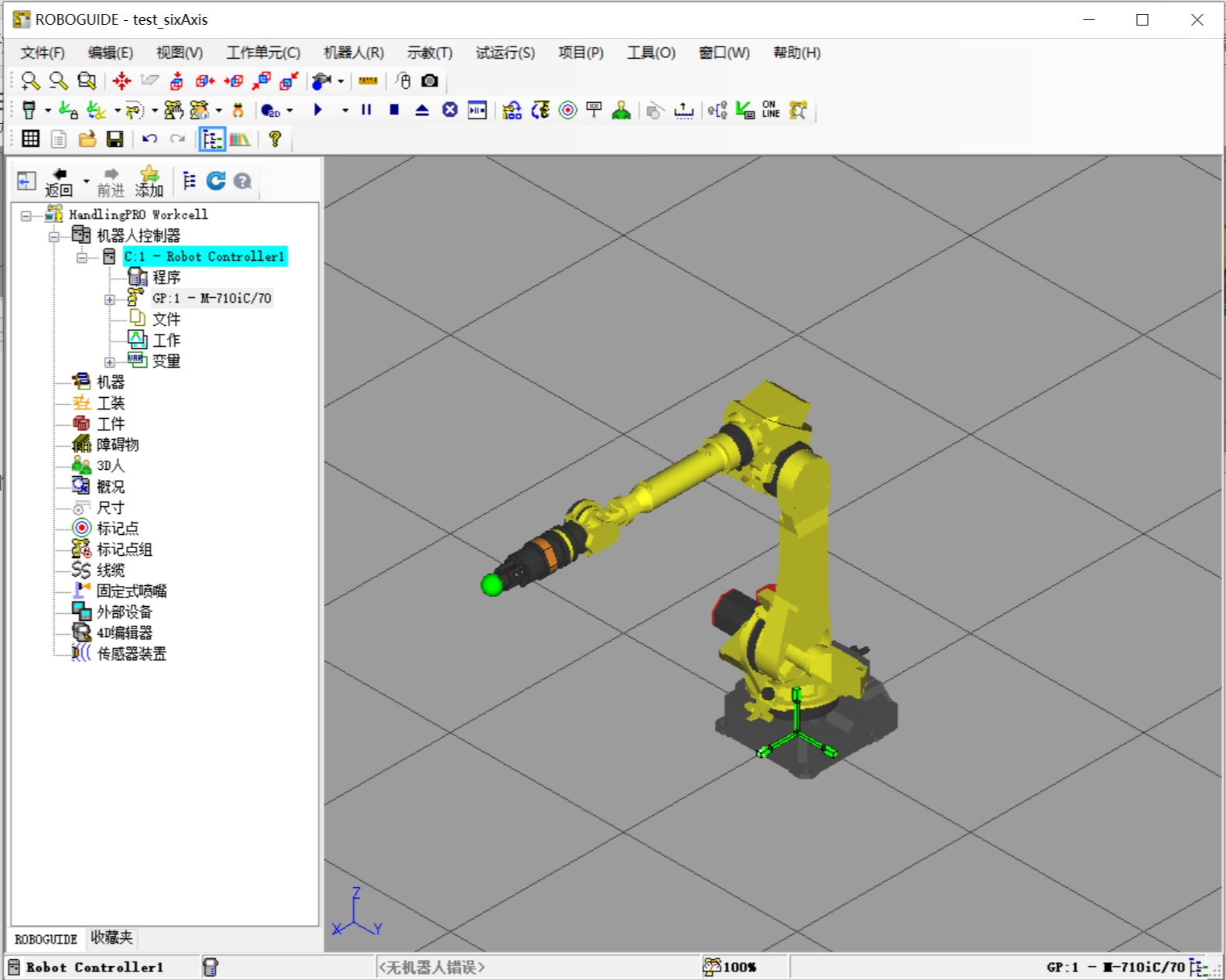Click the robot magnifier icon in toolbar
1226x980 pixels.
pyautogui.click(x=798, y=110)
